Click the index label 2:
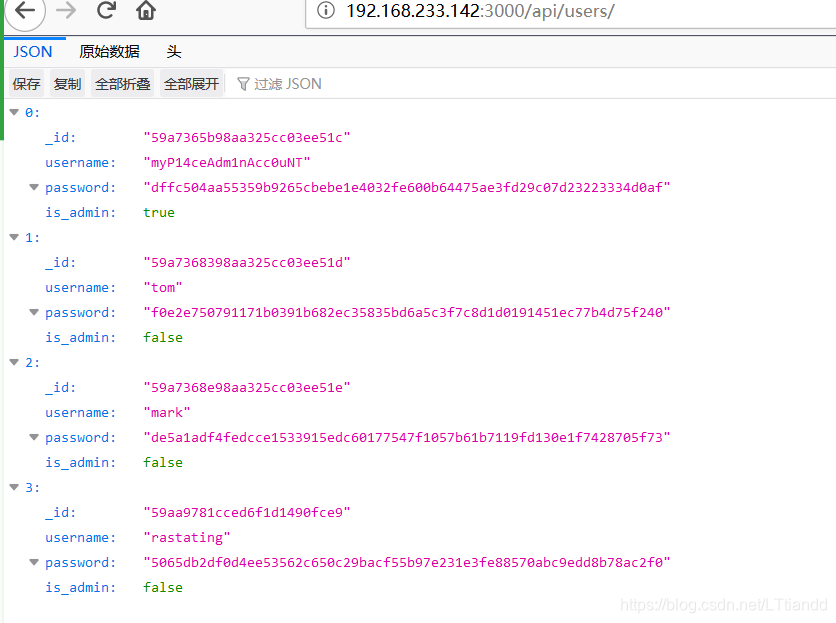 (x=33, y=363)
